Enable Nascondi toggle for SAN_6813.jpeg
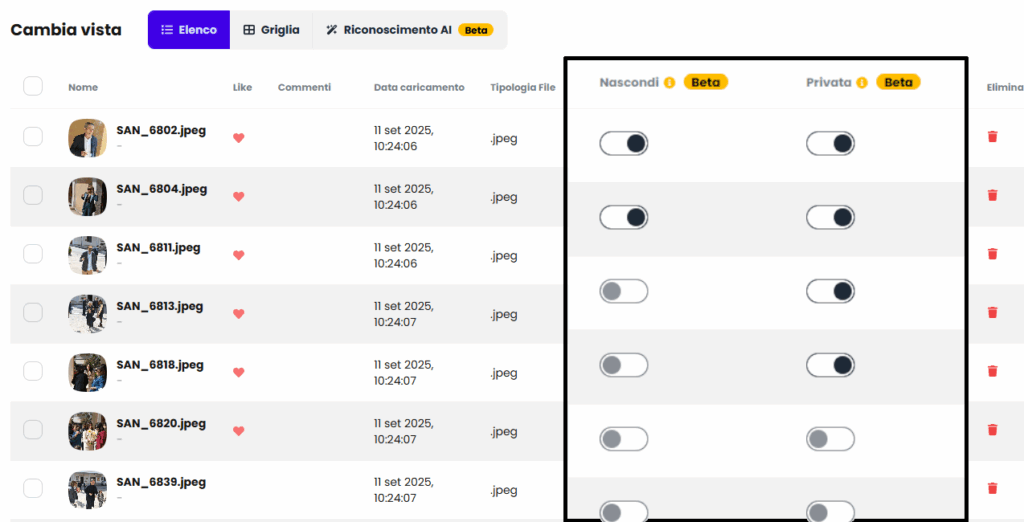 pos(624,291)
